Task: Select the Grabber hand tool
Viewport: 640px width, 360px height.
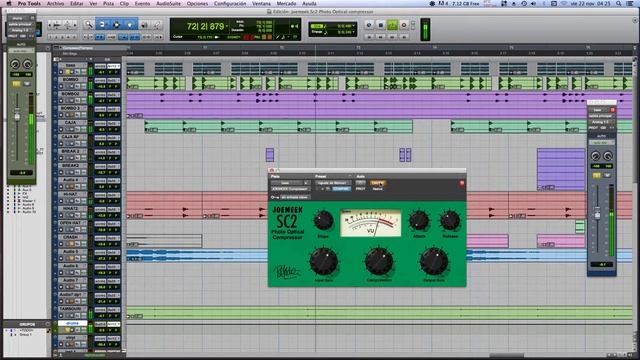Action: [130, 25]
